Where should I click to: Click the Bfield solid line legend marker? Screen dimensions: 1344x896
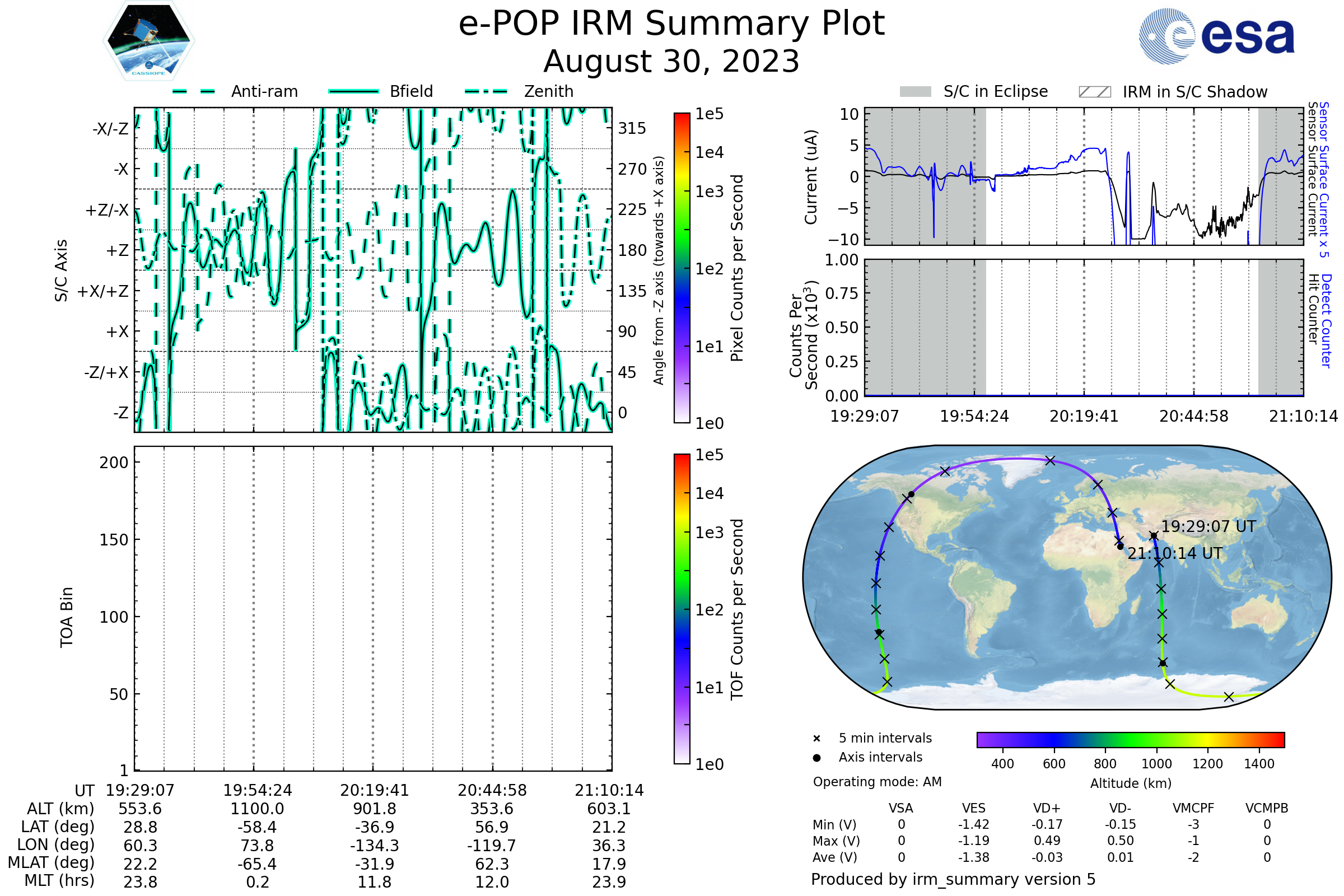tap(354, 91)
